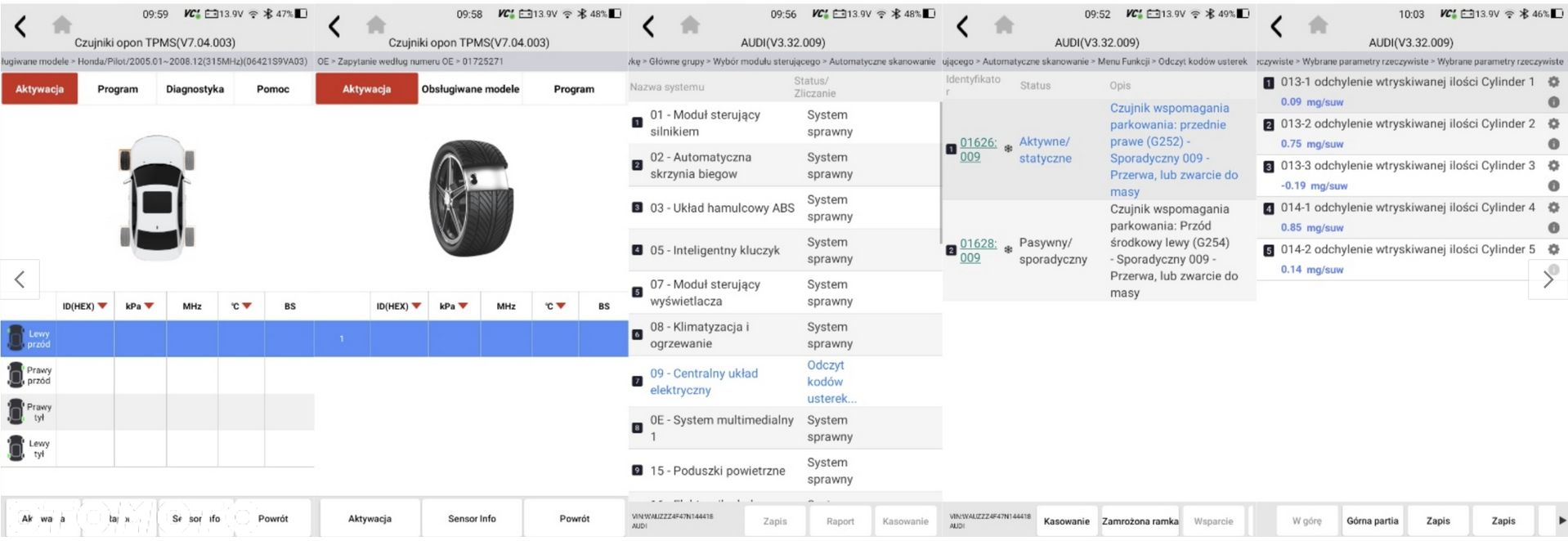This screenshot has width=1568, height=541.
Task: Open the Zamrożona ramka freeze frame
Action: click(x=1140, y=521)
